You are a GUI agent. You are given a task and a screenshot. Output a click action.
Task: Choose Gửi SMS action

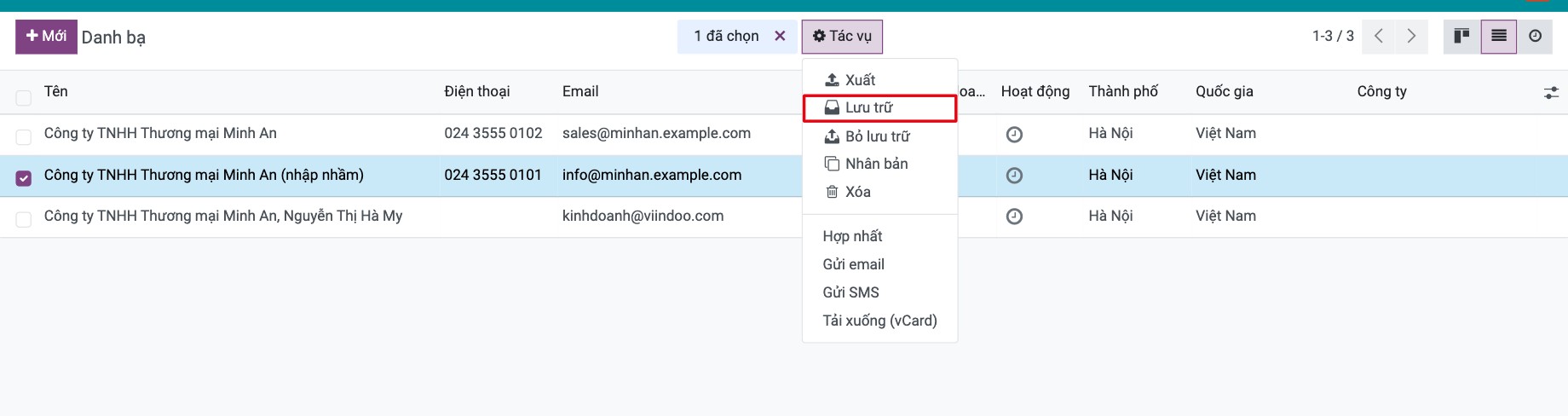coord(880,292)
